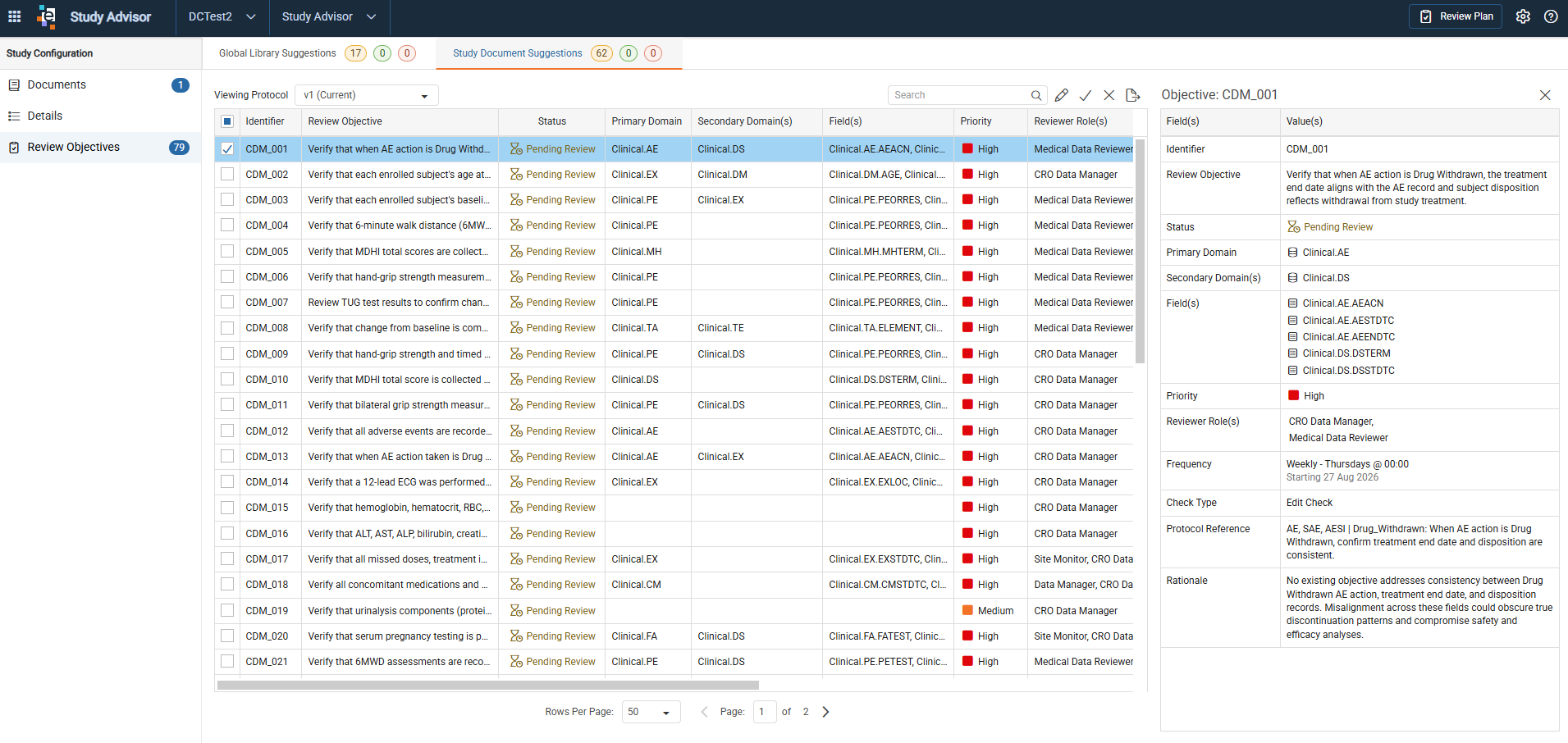The image size is (1568, 743).
Task: Click the reject X icon in toolbar
Action: 1109,95
